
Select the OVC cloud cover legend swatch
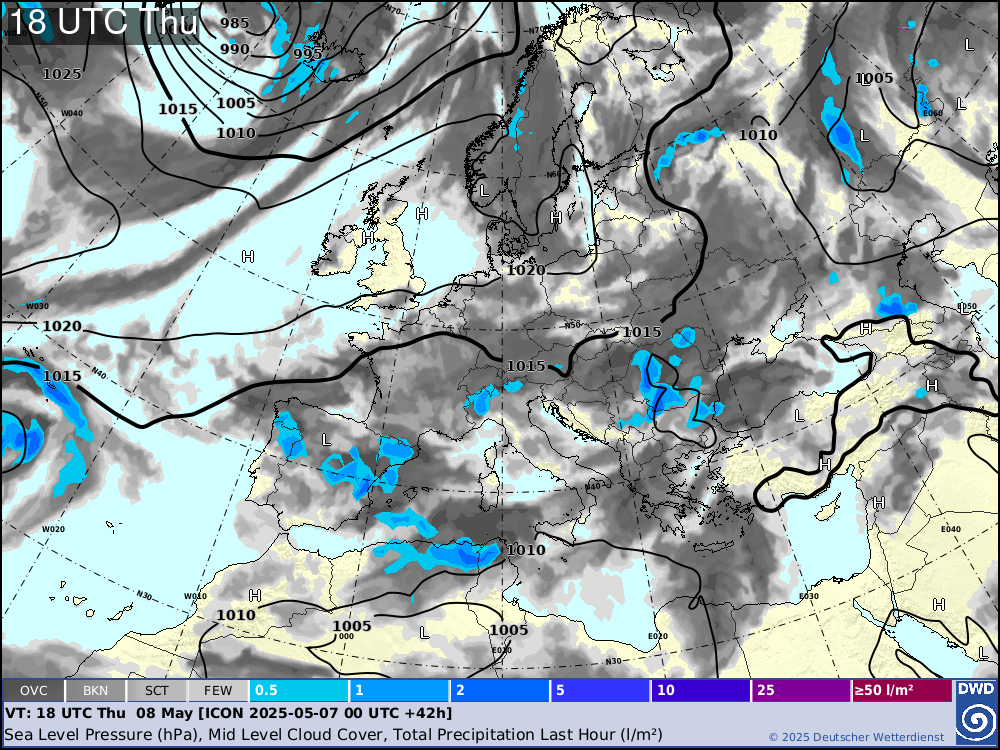[x=33, y=691]
